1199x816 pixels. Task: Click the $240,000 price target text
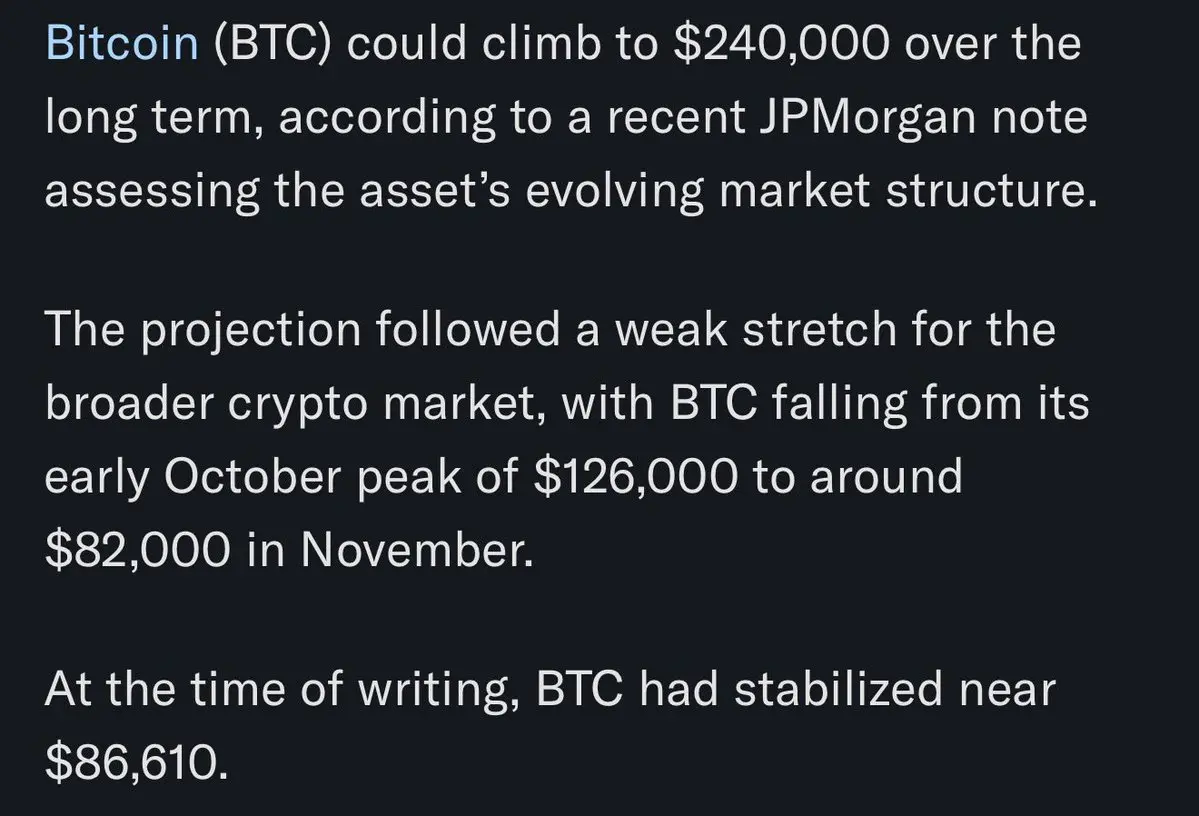(x=780, y=45)
